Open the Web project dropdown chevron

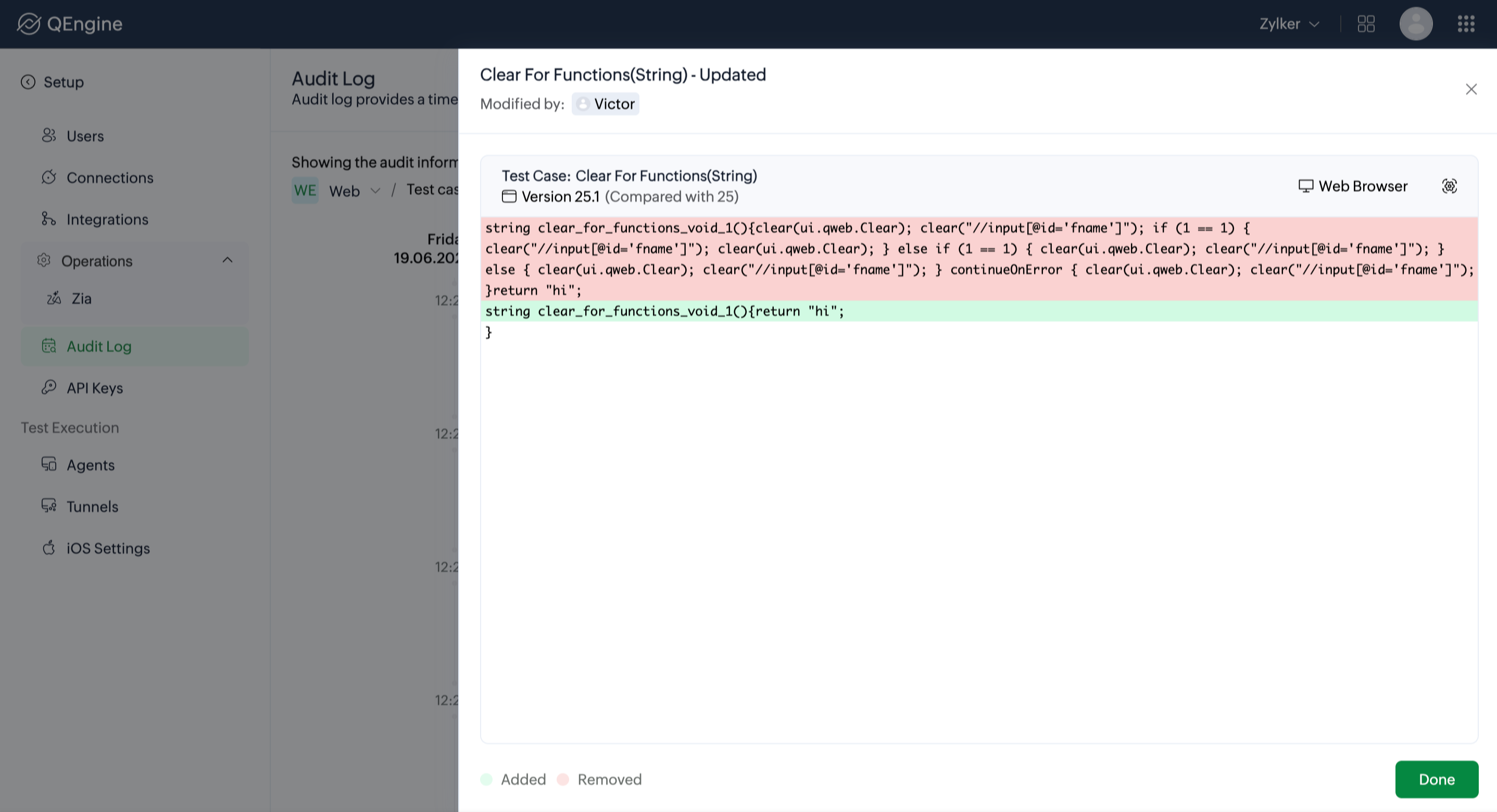coord(375,191)
